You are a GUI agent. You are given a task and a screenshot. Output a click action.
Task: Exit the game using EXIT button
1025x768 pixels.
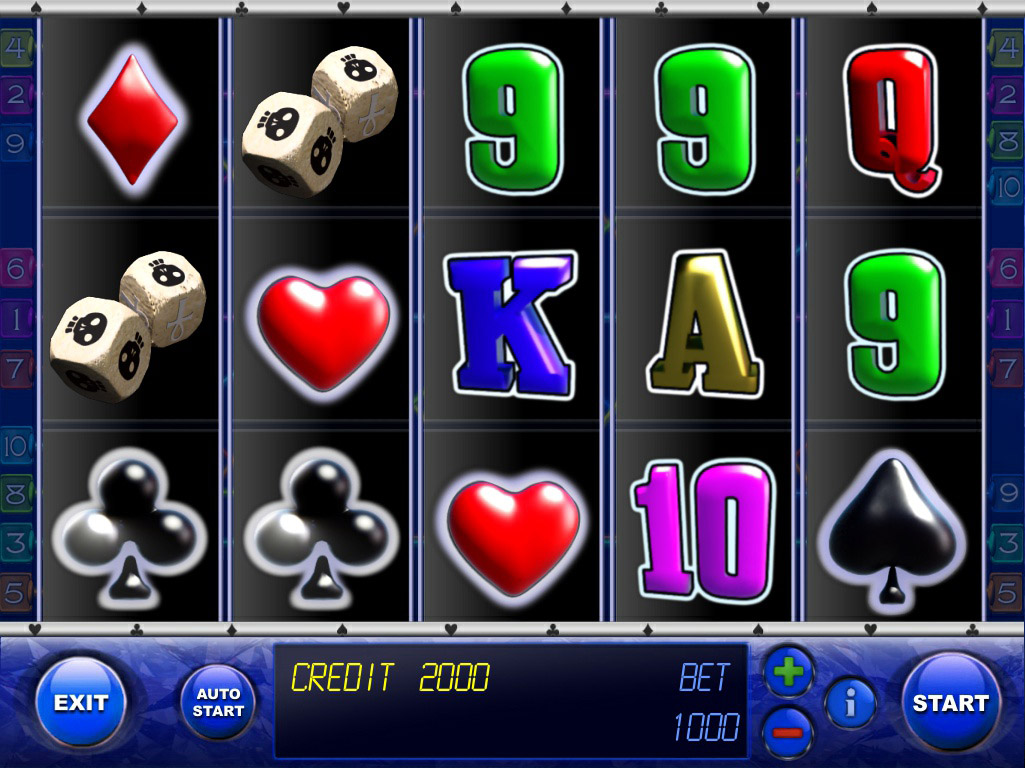point(80,703)
